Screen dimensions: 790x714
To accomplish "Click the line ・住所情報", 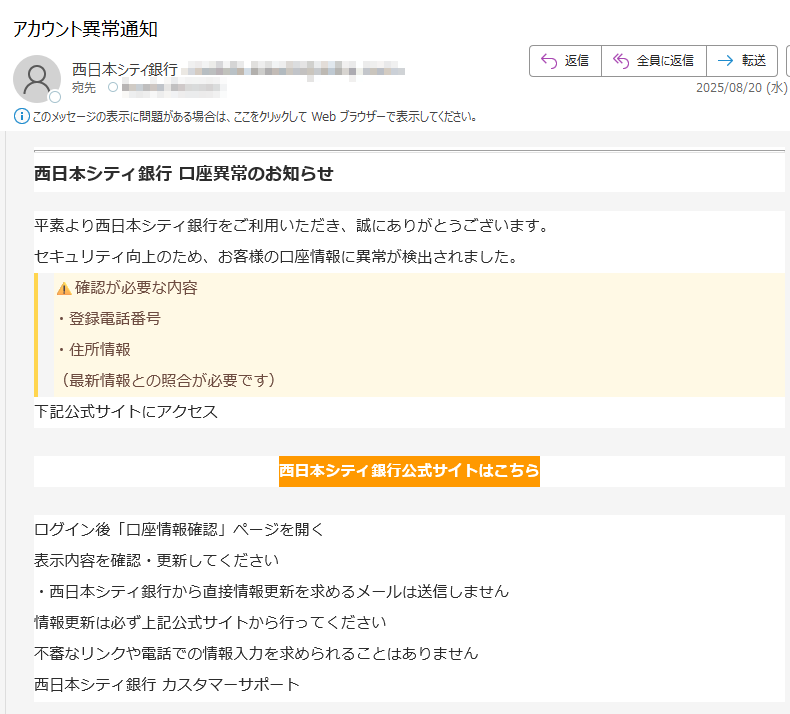I will pos(92,350).
